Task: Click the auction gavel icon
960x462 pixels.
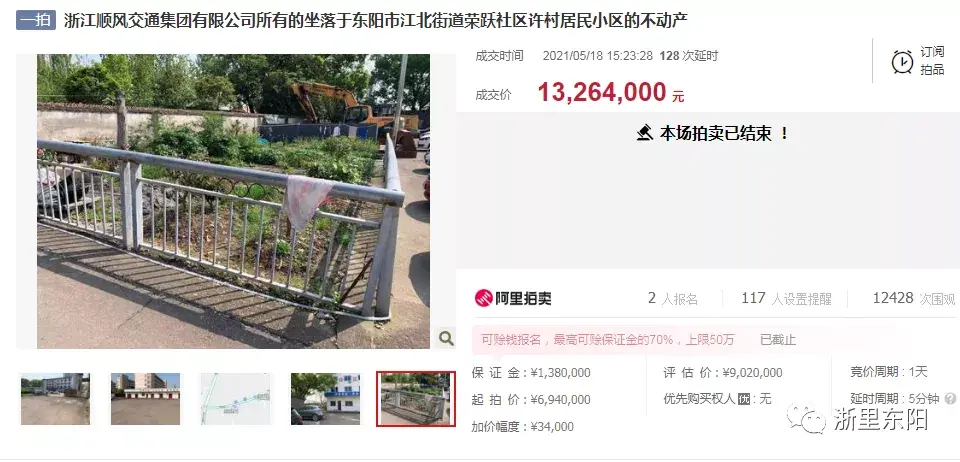Action: 644,133
